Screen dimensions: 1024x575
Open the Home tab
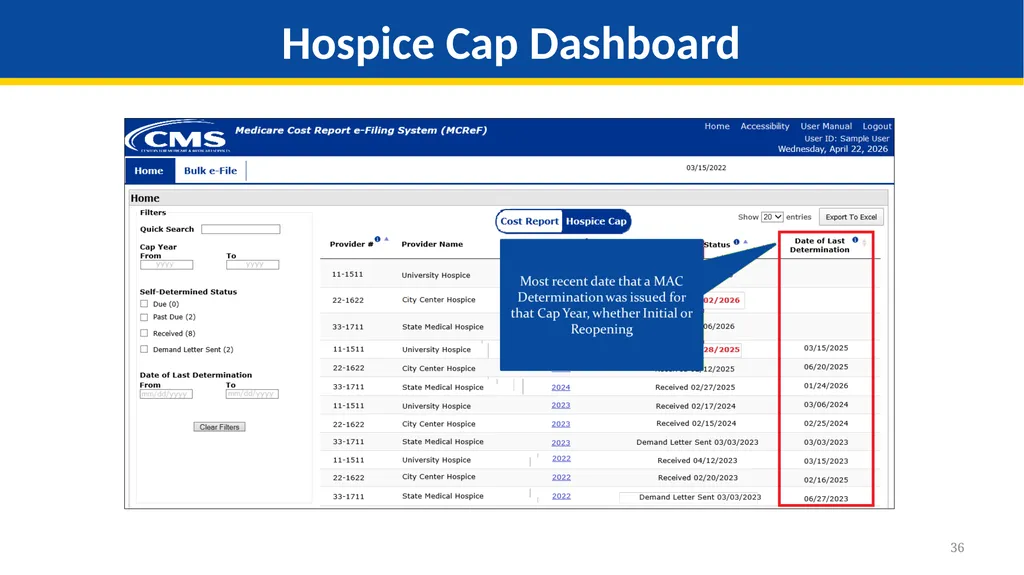pos(149,171)
